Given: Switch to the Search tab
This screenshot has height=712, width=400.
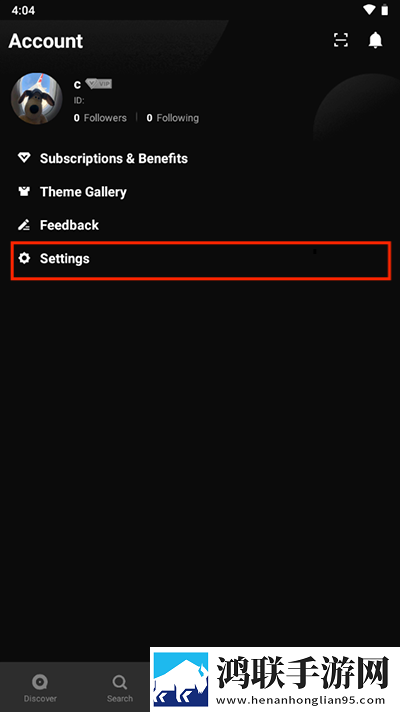Looking at the screenshot, I should pyautogui.click(x=120, y=687).
